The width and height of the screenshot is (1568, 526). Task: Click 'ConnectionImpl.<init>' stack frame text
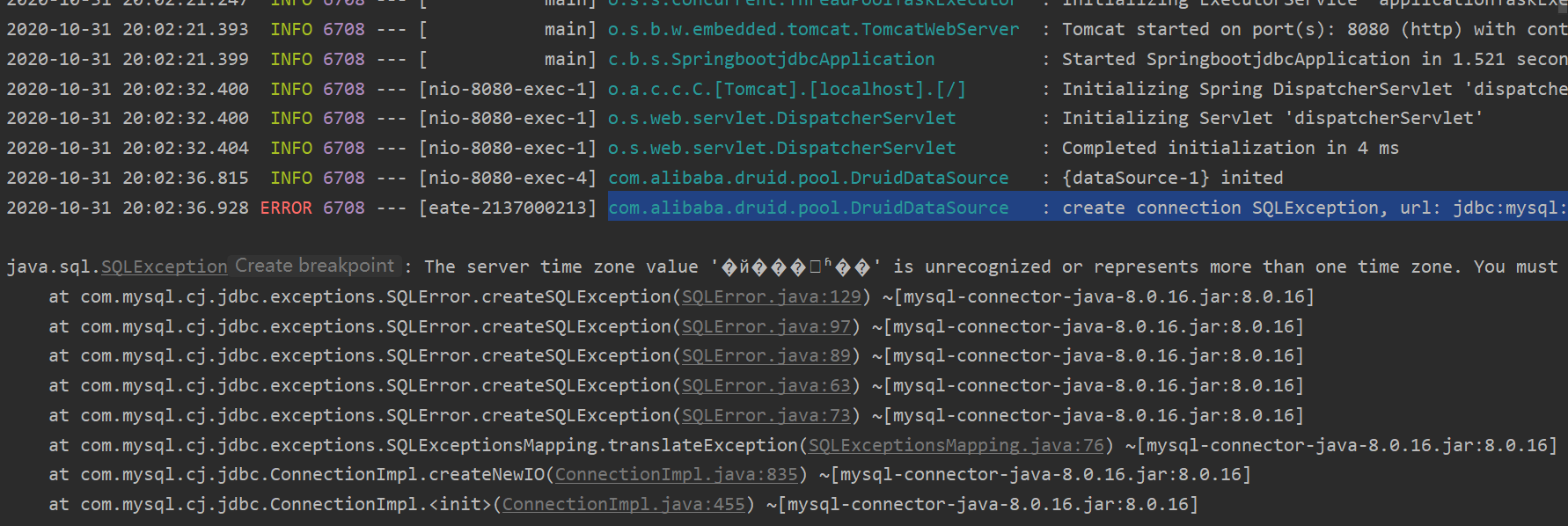click(x=381, y=504)
